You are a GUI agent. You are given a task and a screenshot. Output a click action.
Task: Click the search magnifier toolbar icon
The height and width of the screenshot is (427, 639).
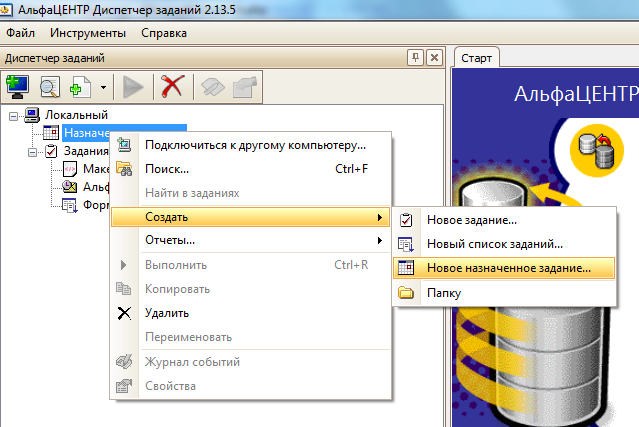pos(50,87)
